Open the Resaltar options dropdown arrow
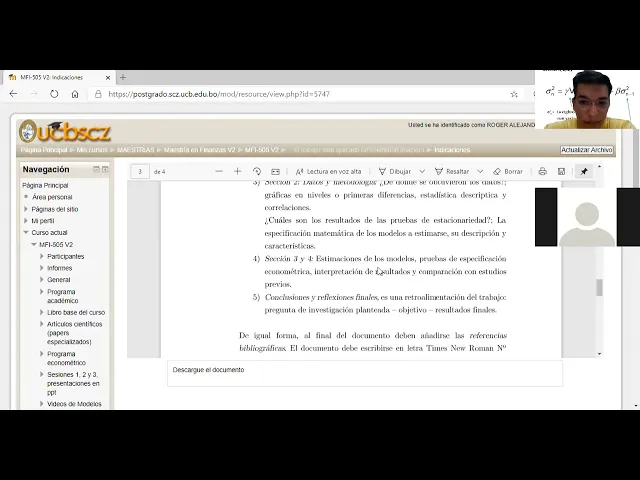This screenshot has width=640, height=480. [480, 171]
